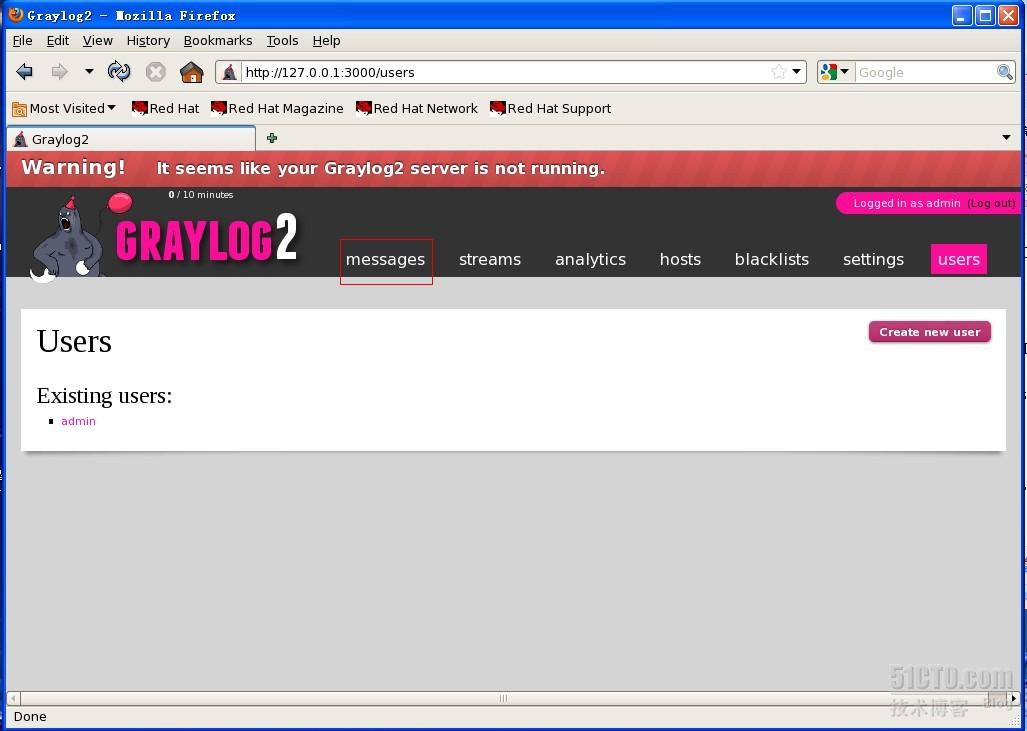
Task: Open the search engine selector dropdown
Action: 836,72
